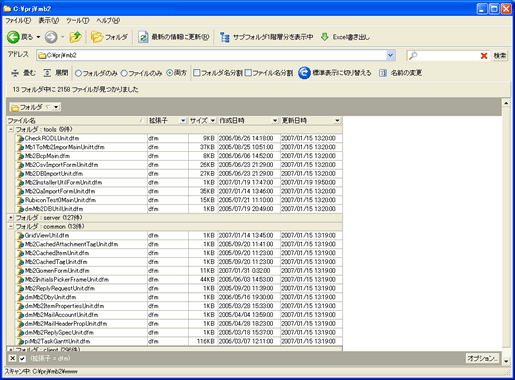Collapse the common folder group
This screenshot has width=515, height=380.
tap(11, 227)
